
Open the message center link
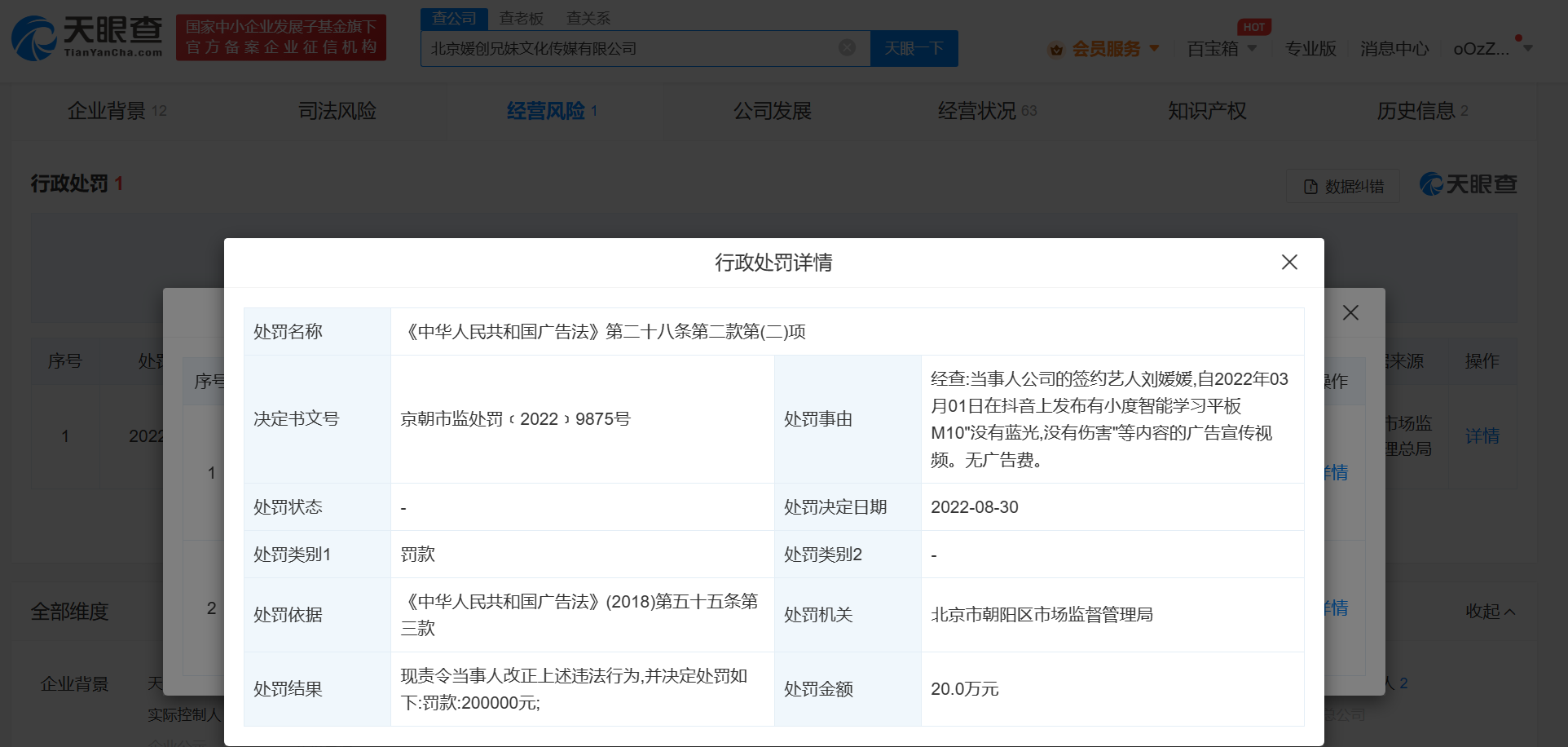point(1394,49)
